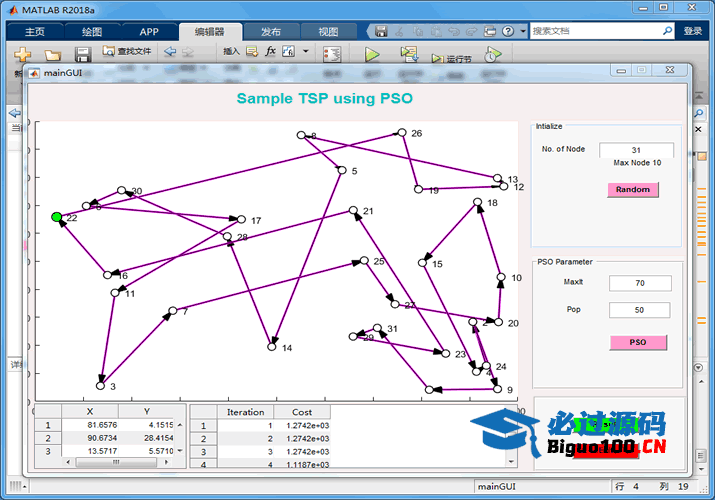715x500 pixels.
Task: Click the quick-access Copy icon
Action: pyautogui.click(x=418, y=31)
